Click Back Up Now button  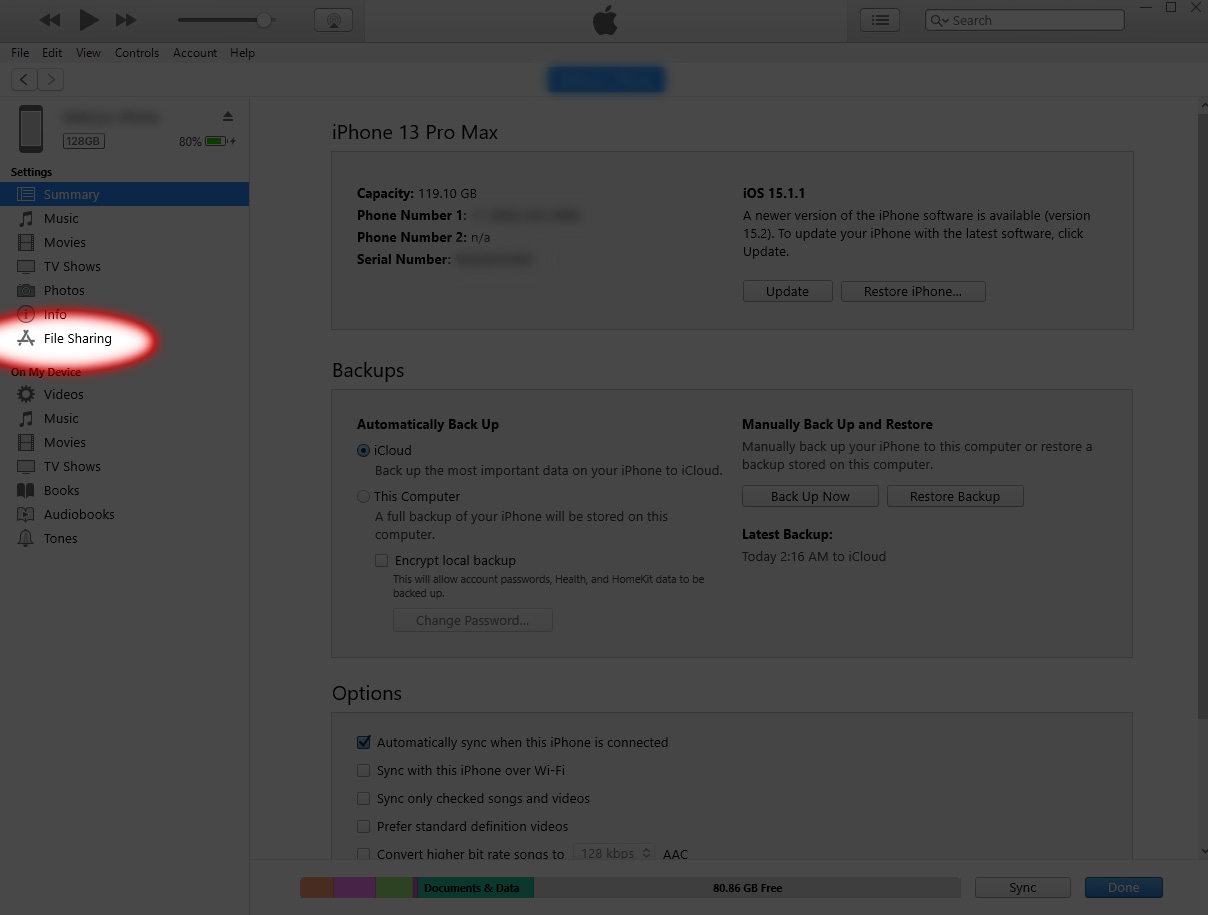pos(810,496)
